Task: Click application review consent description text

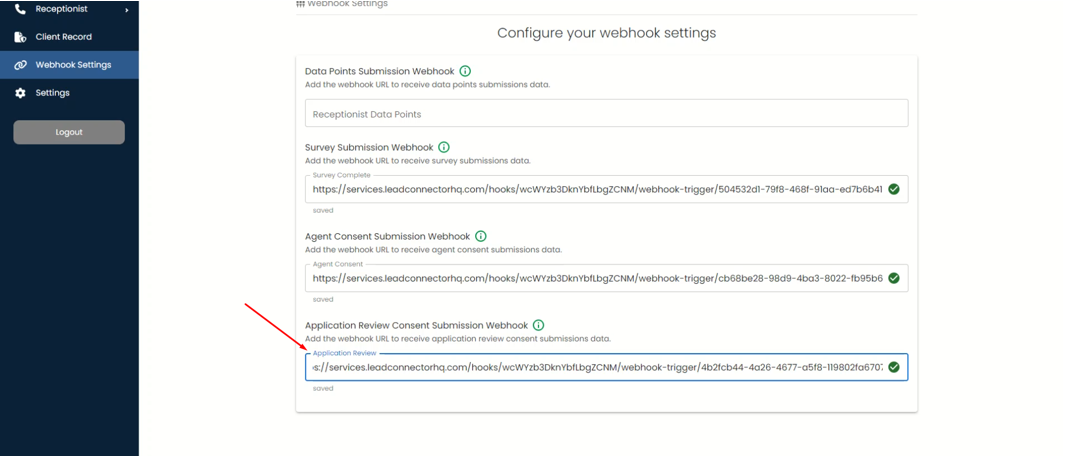Action: [x=458, y=339]
